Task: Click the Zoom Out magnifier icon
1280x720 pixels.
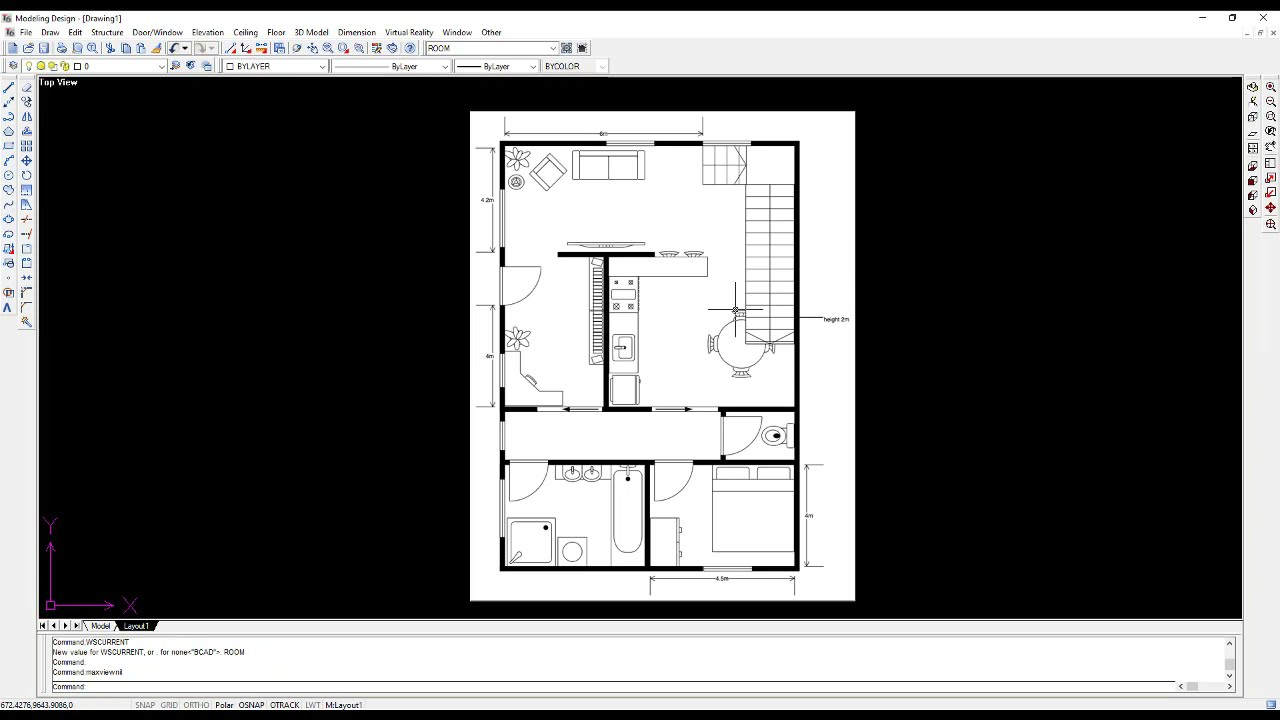Action: tap(1271, 101)
